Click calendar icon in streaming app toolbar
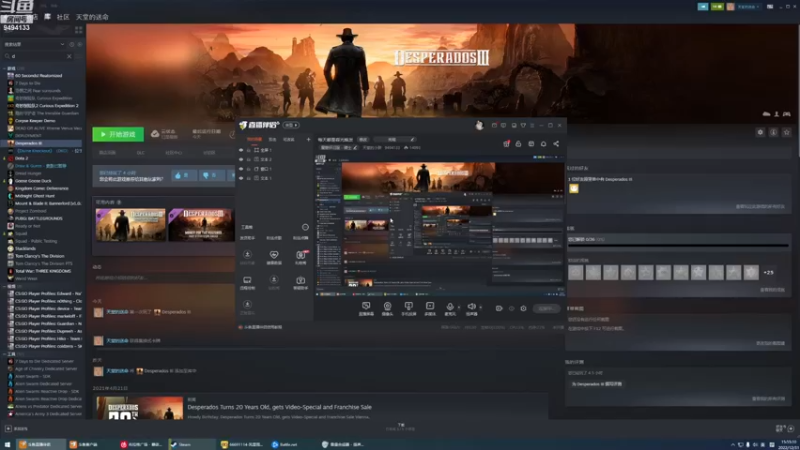 pyautogui.click(x=531, y=144)
